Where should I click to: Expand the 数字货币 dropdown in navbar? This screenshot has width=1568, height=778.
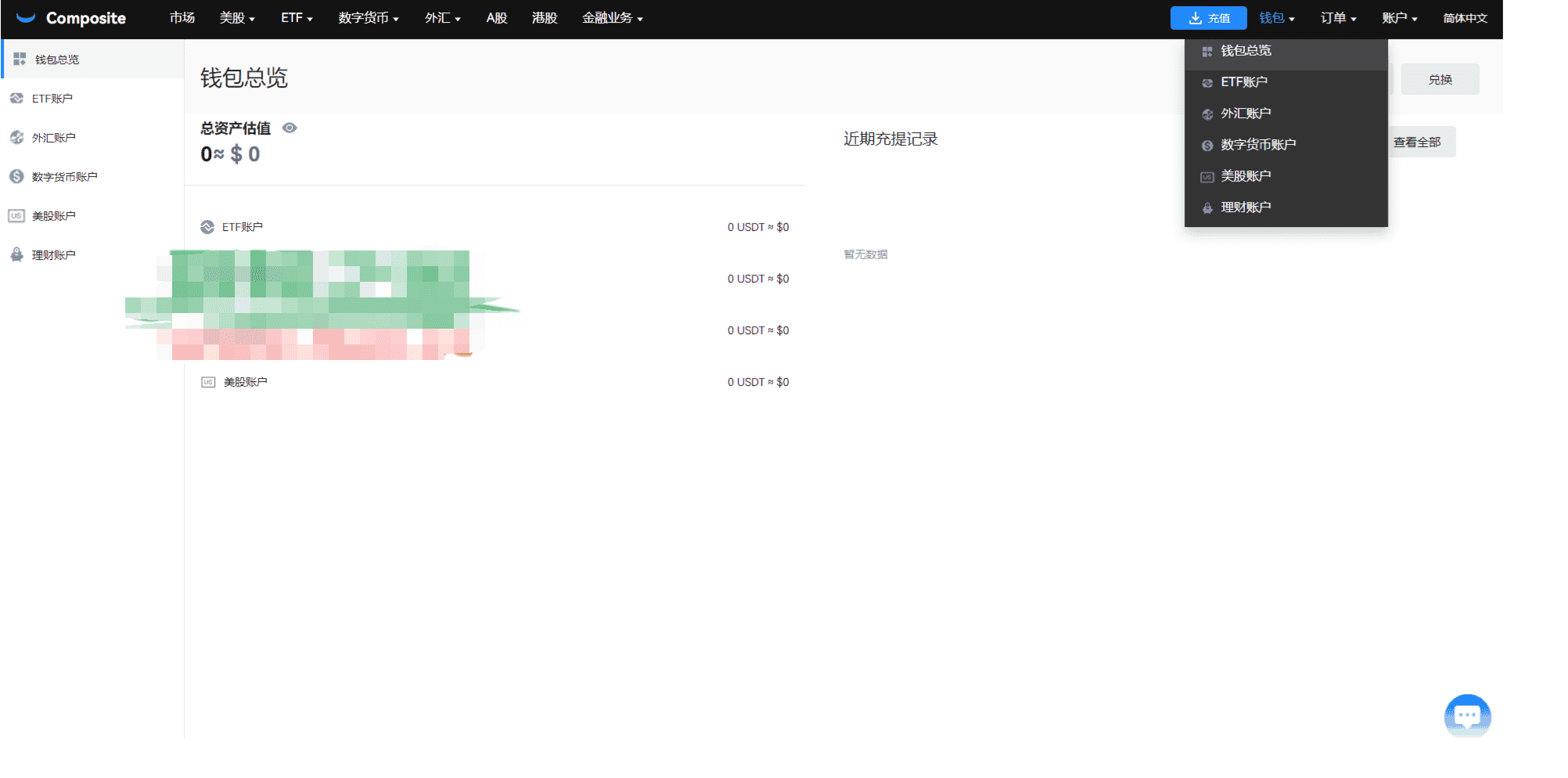(x=369, y=18)
